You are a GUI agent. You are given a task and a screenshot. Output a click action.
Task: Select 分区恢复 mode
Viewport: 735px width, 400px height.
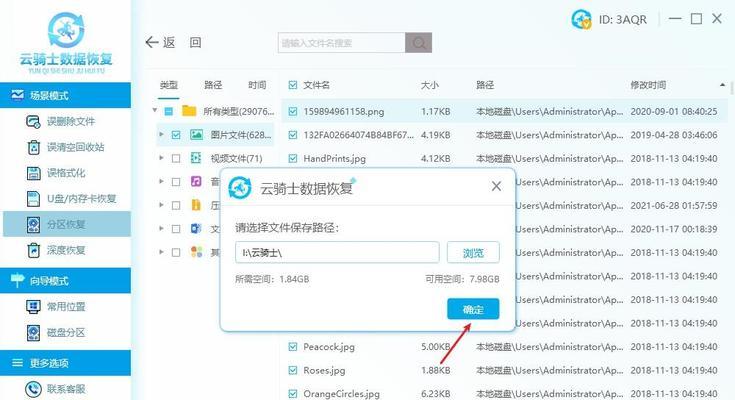coord(67,224)
